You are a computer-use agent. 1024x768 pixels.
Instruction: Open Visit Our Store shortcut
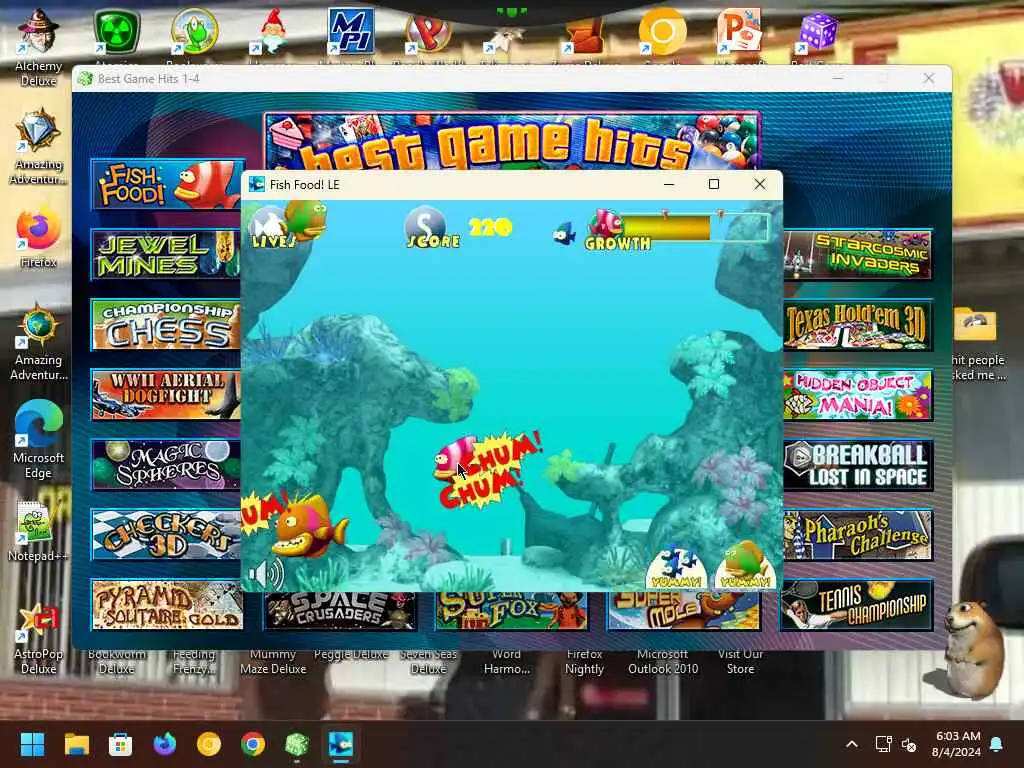(x=741, y=661)
